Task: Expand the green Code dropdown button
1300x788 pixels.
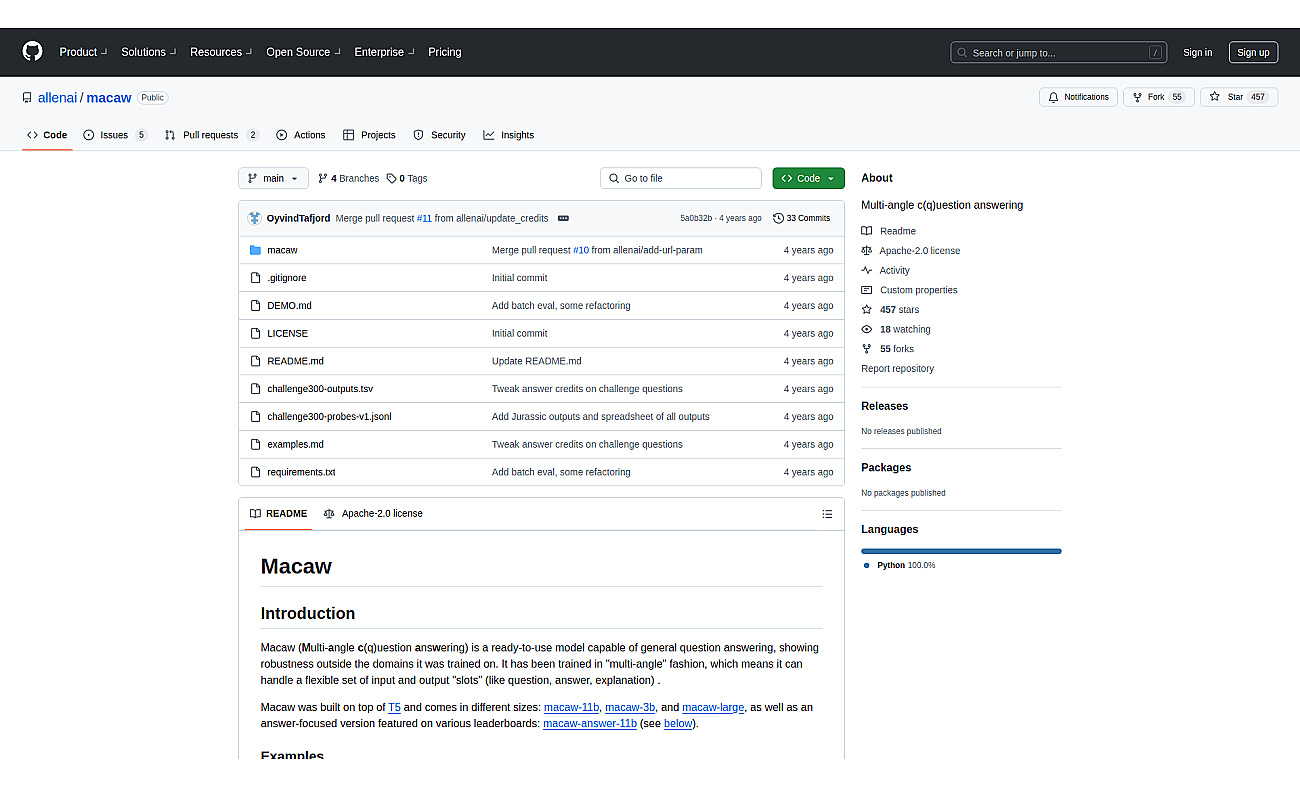Action: pyautogui.click(x=808, y=178)
